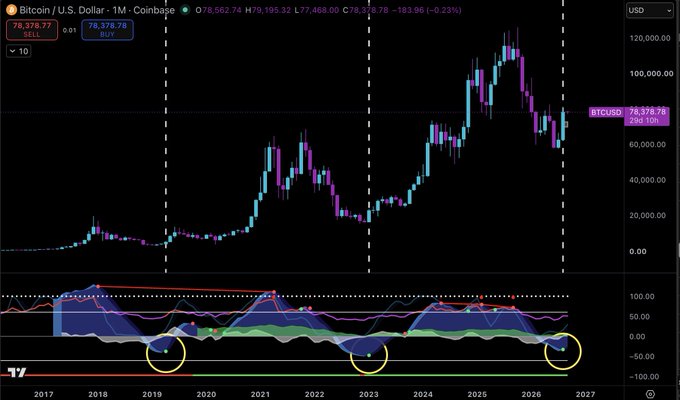
Task: Click the 2019 label on time axis
Action: click(152, 394)
